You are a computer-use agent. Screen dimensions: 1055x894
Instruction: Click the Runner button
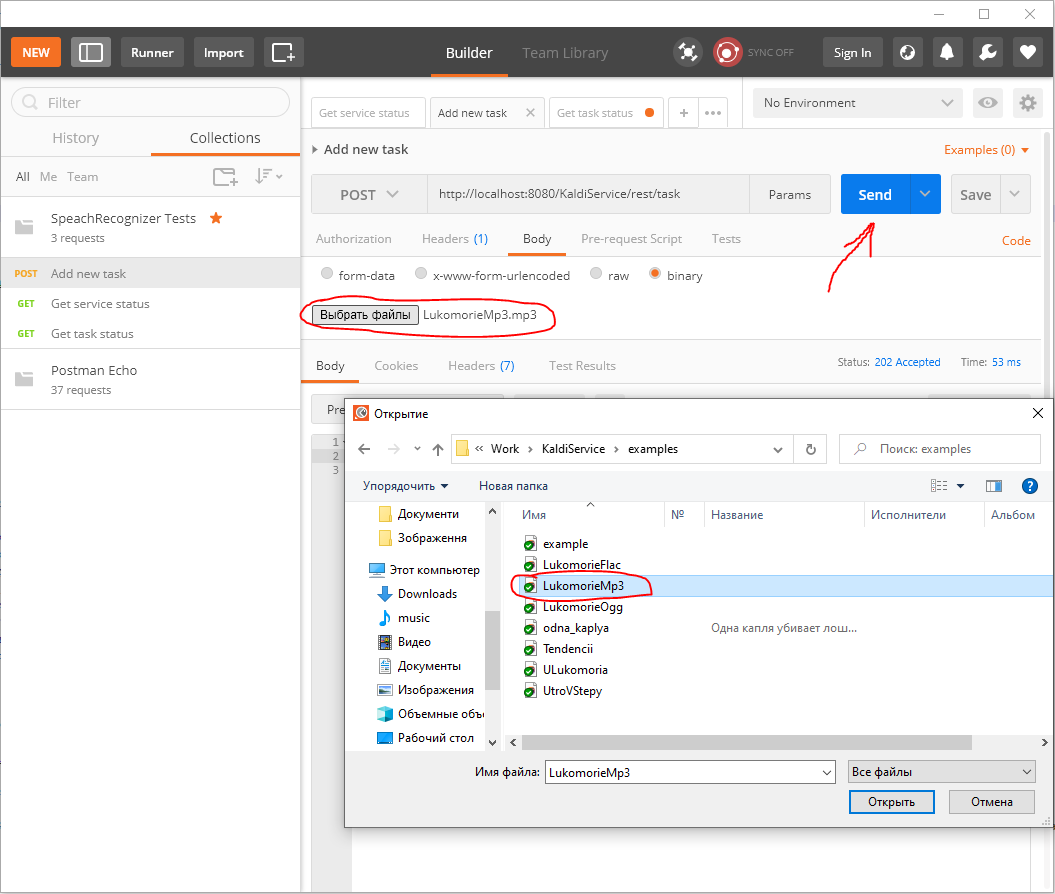pos(152,52)
